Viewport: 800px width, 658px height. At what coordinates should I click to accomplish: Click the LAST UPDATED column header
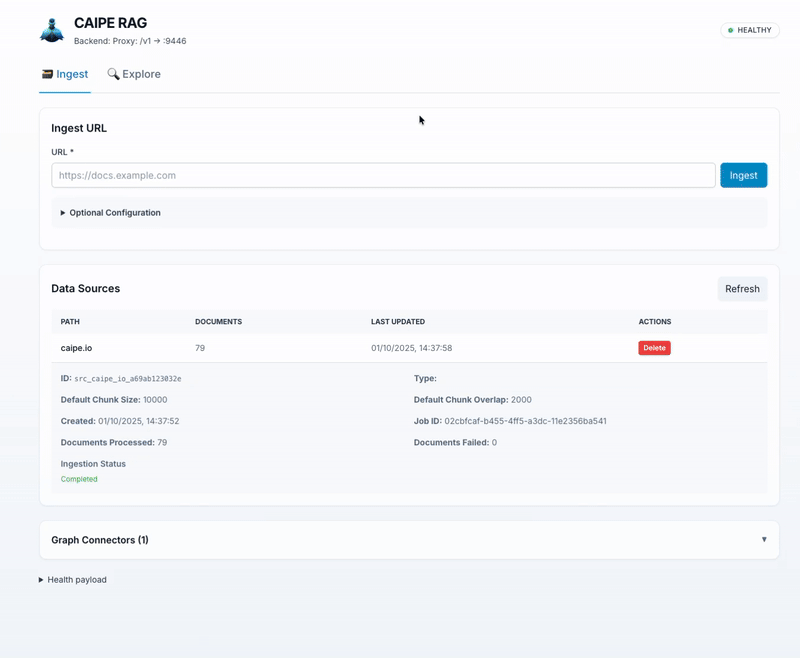coord(398,322)
